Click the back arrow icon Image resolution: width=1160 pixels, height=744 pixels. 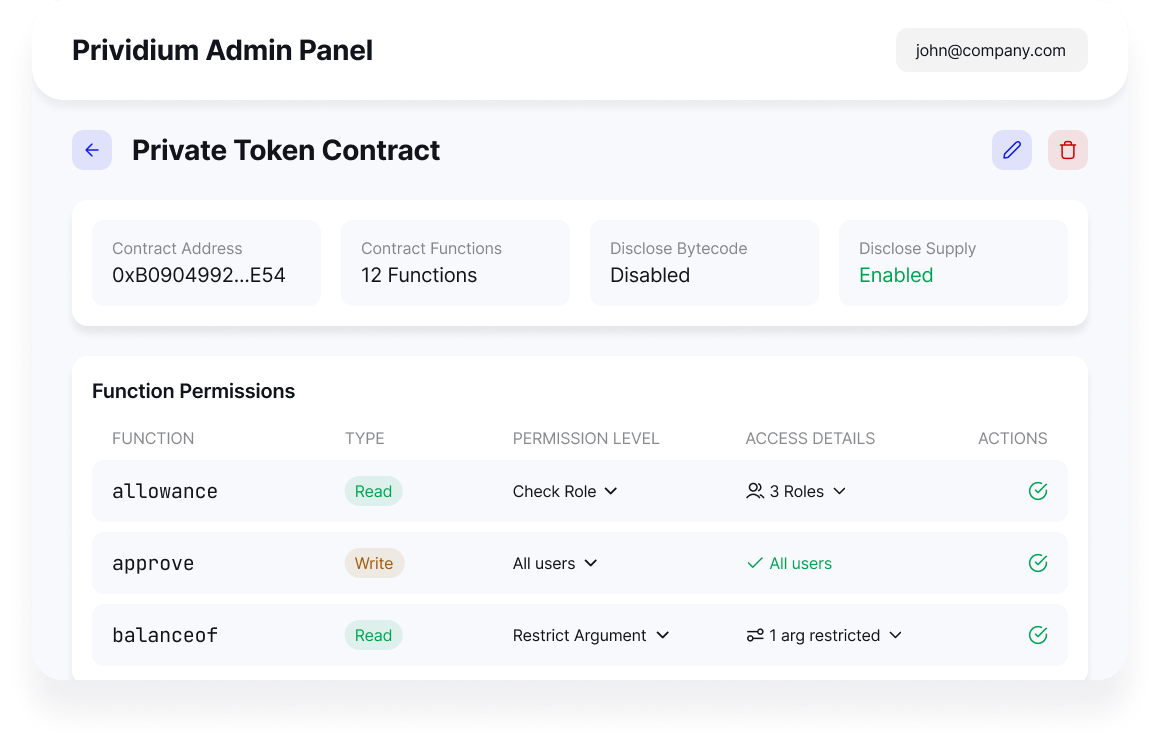pos(92,150)
